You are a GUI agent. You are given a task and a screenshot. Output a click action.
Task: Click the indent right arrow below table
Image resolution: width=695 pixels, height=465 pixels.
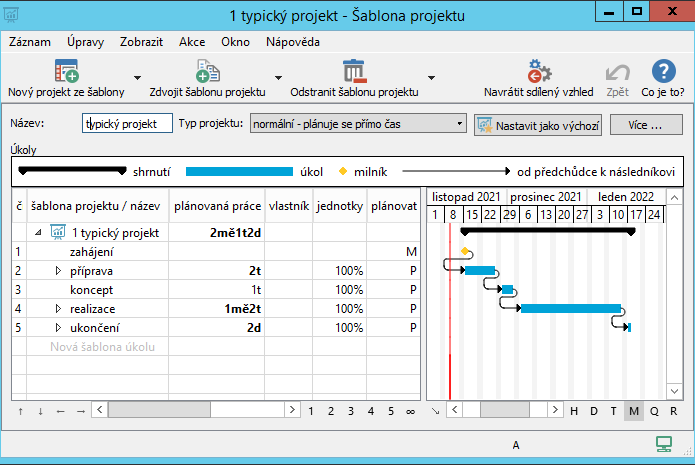coord(80,410)
